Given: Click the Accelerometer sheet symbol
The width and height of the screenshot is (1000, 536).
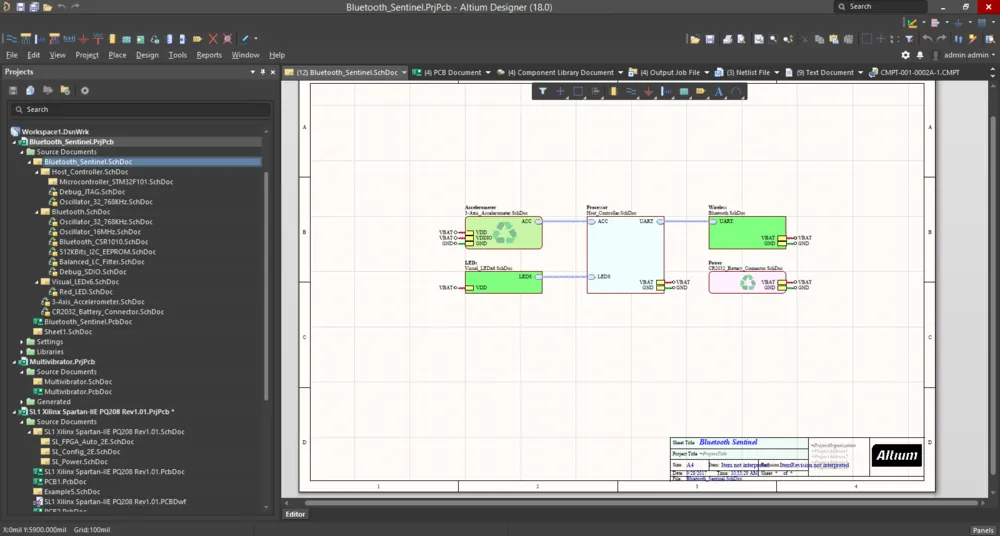Looking at the screenshot, I should [x=504, y=232].
